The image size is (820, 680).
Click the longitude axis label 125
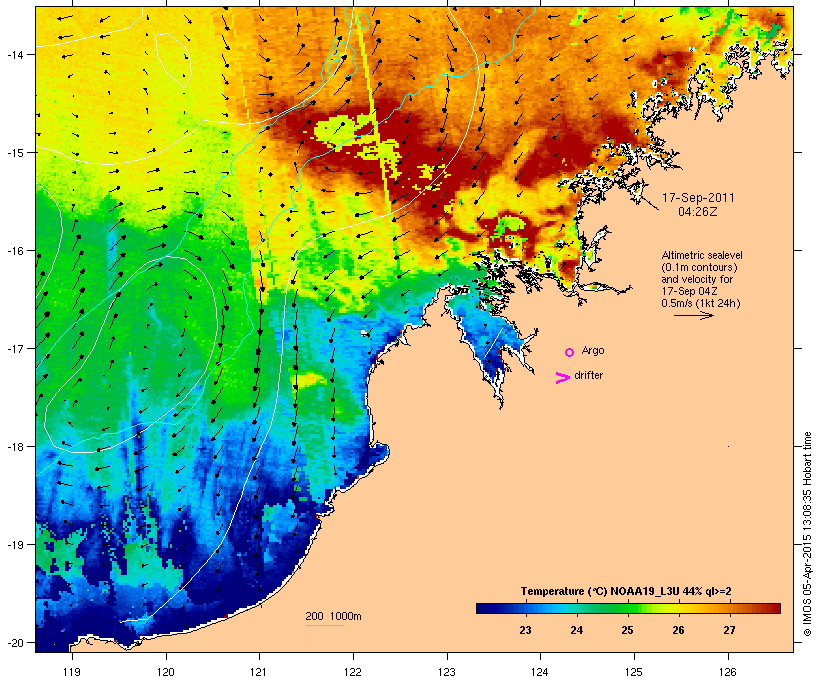pos(634,672)
